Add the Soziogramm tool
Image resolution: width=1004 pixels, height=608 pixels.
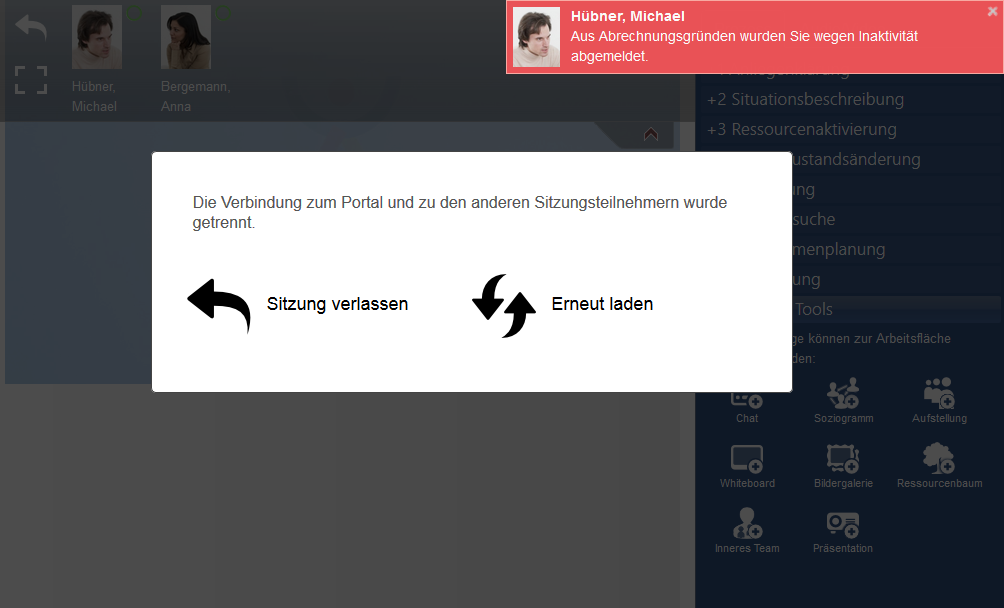pos(843,401)
